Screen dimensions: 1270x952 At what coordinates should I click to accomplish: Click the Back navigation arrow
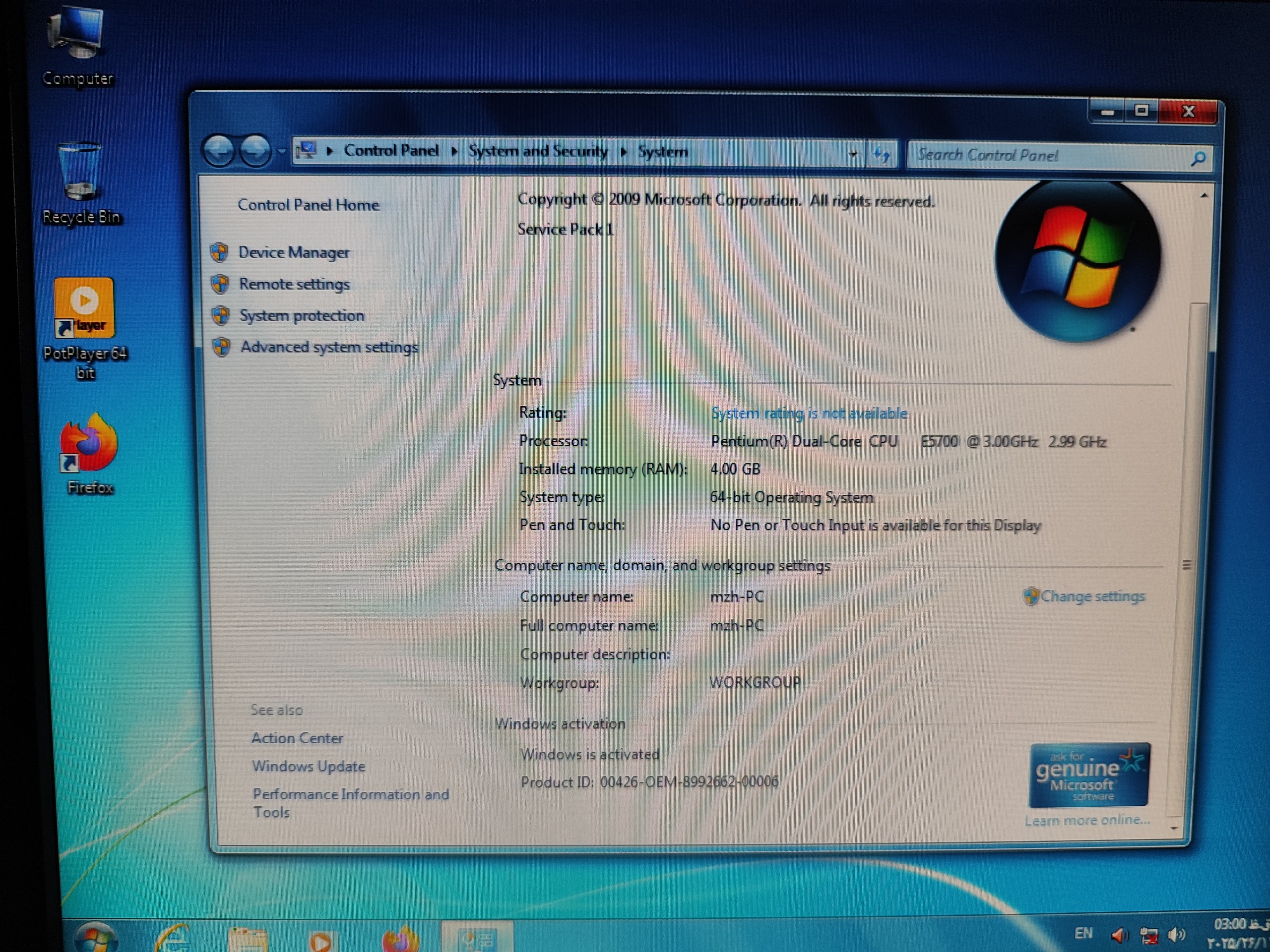(x=219, y=152)
